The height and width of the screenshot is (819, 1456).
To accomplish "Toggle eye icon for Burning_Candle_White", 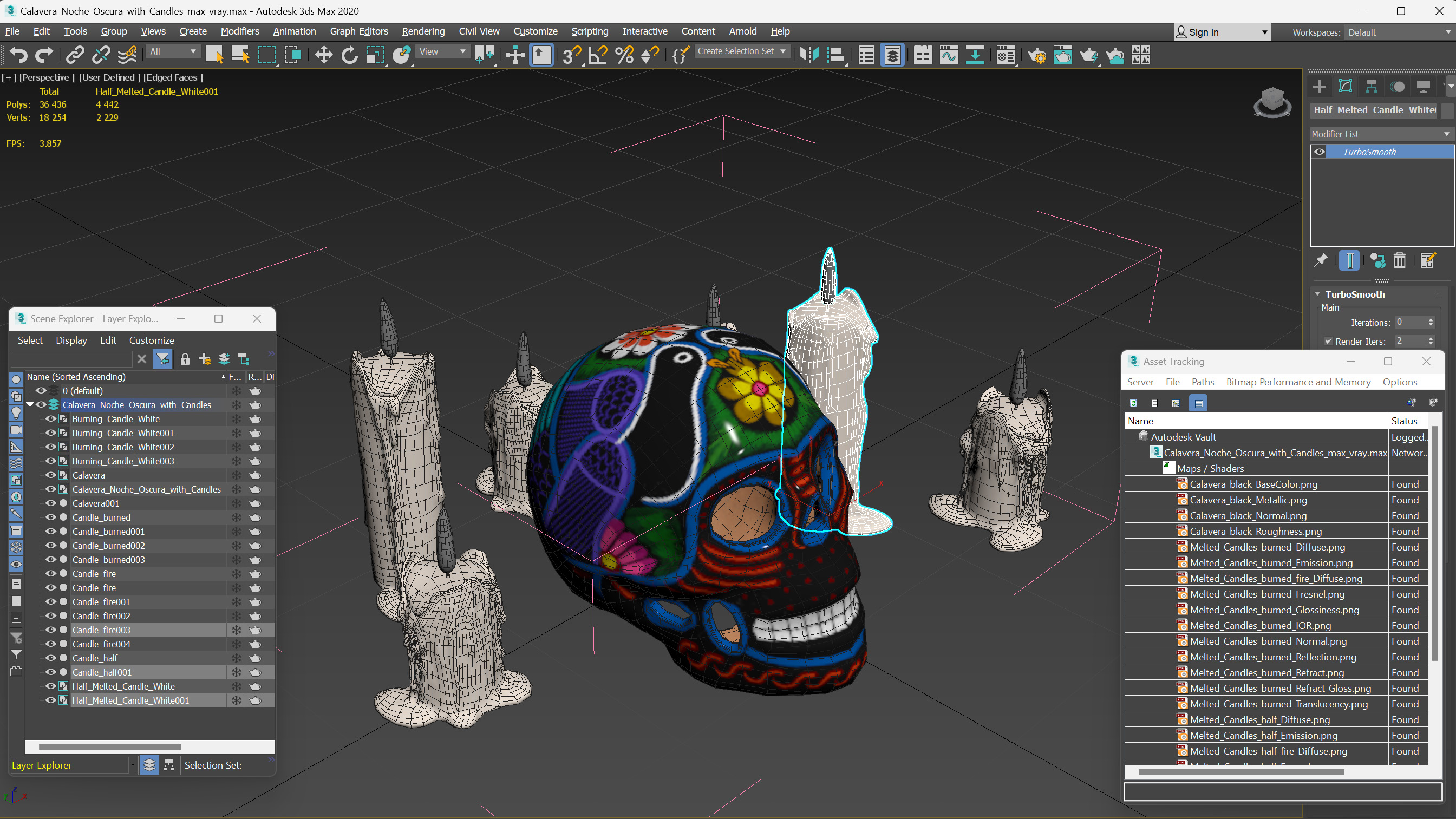I will point(50,419).
